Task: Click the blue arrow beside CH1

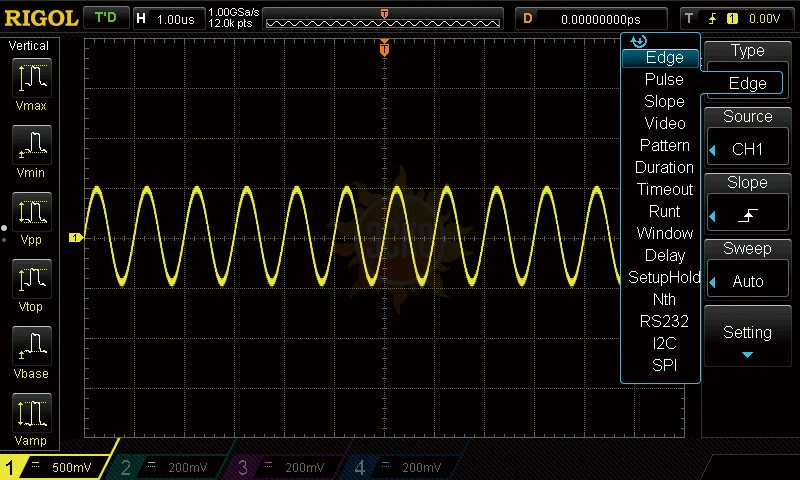Action: coord(713,150)
